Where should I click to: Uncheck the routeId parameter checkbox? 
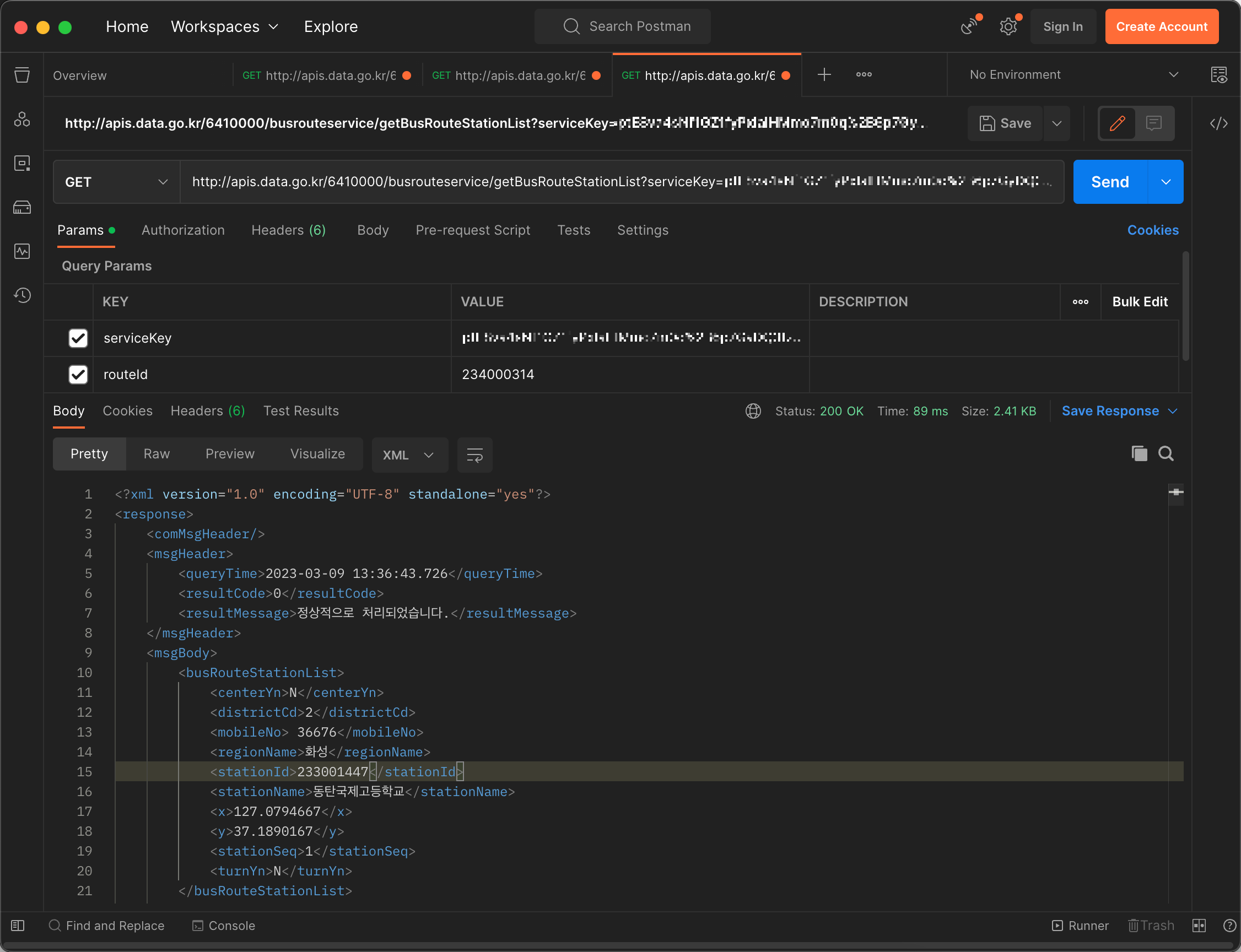click(78, 375)
